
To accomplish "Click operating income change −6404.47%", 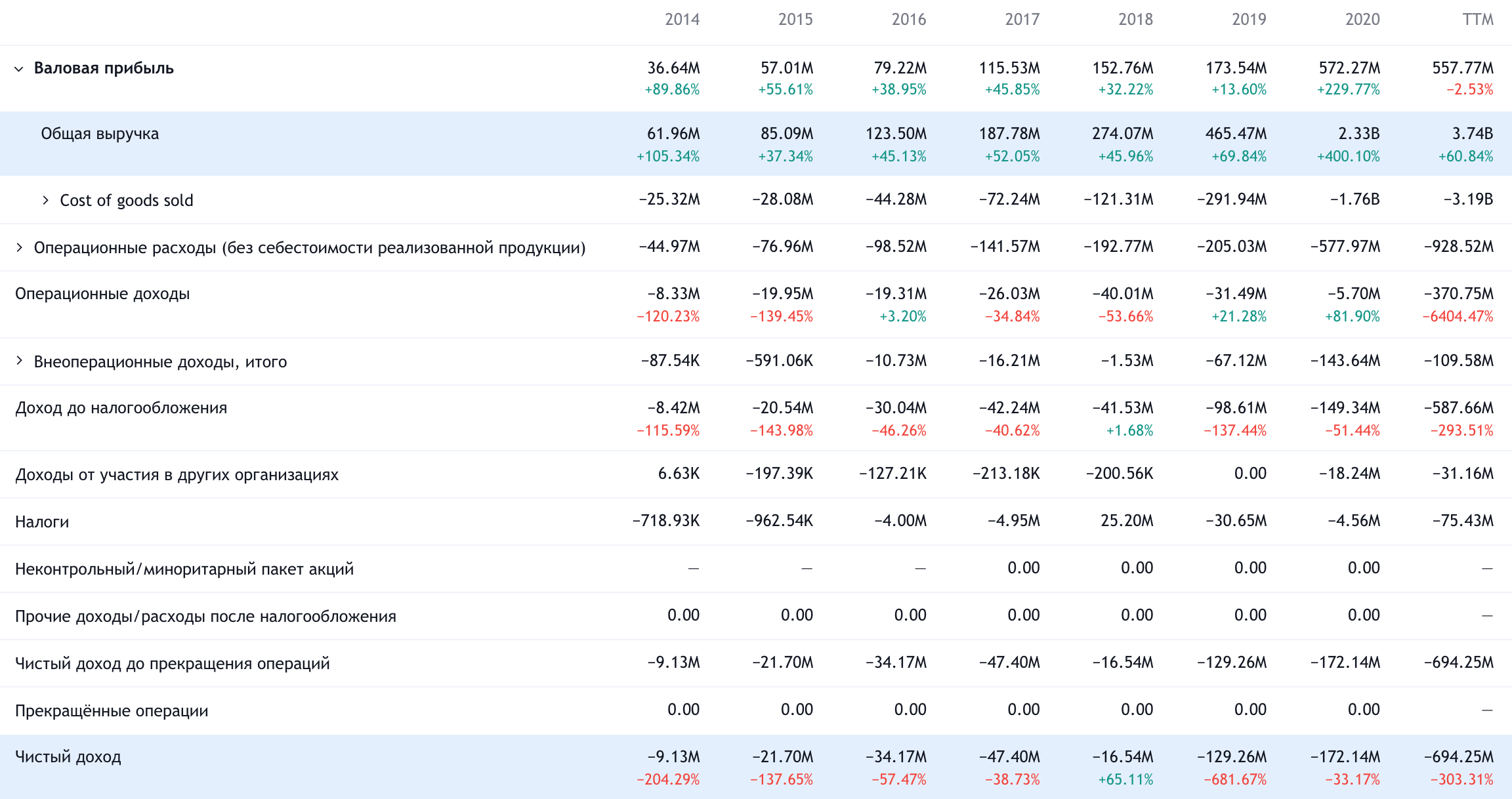I will pos(1458,317).
